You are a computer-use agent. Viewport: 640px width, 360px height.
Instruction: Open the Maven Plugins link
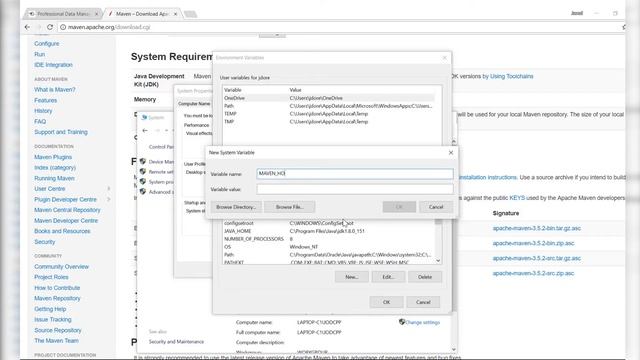click(x=53, y=157)
